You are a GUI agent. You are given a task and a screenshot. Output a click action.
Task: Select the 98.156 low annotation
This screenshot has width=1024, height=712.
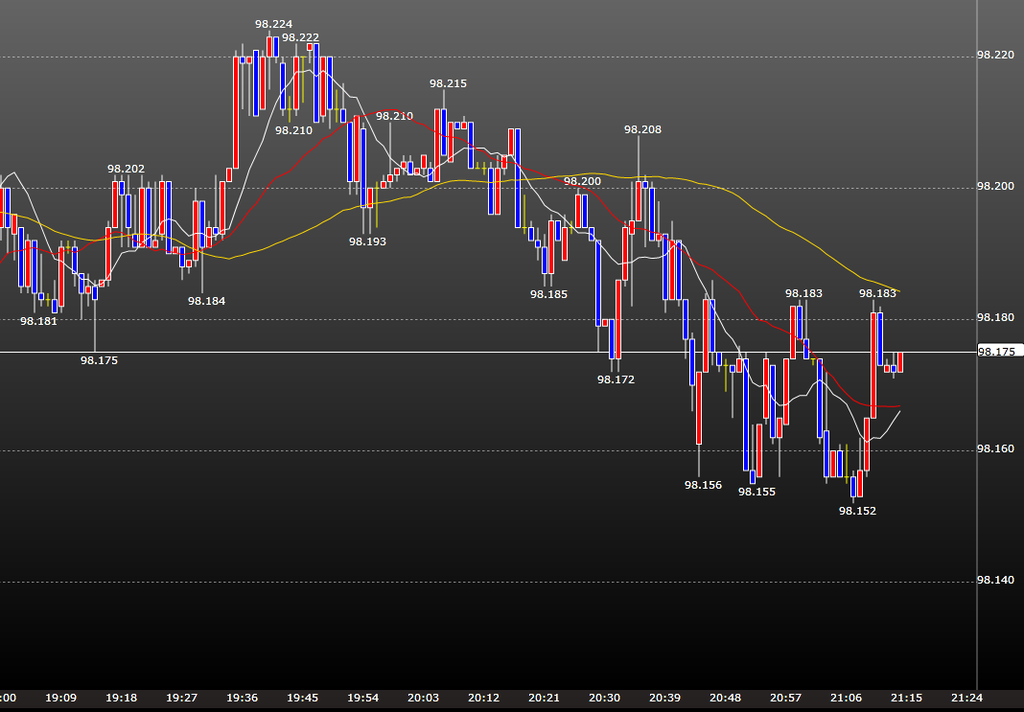pyautogui.click(x=703, y=485)
